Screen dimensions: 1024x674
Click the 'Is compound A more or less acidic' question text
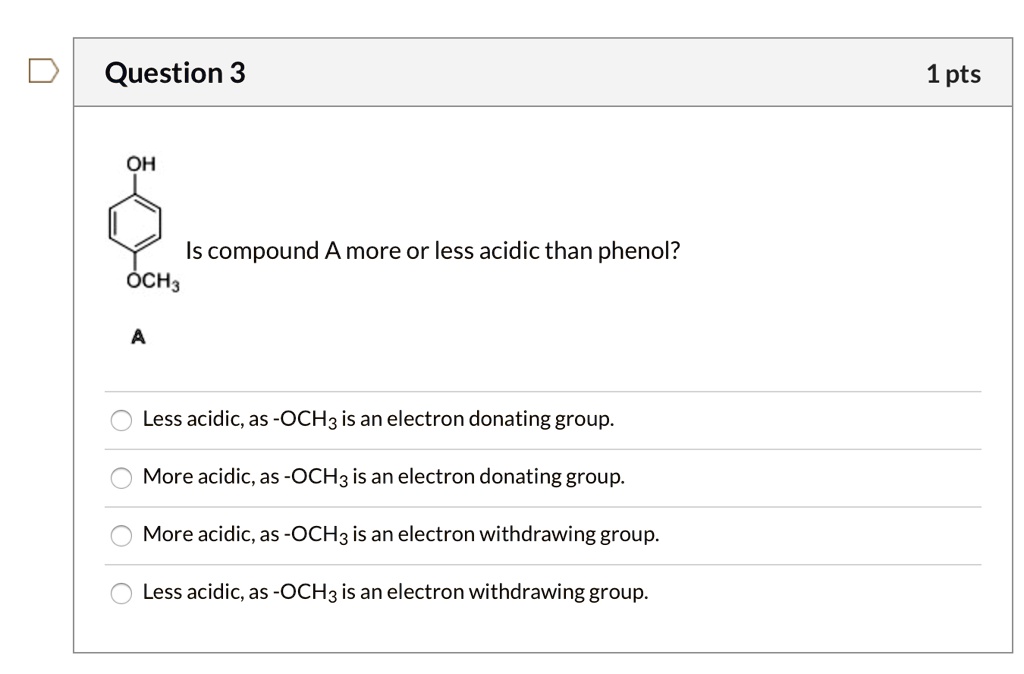(432, 251)
